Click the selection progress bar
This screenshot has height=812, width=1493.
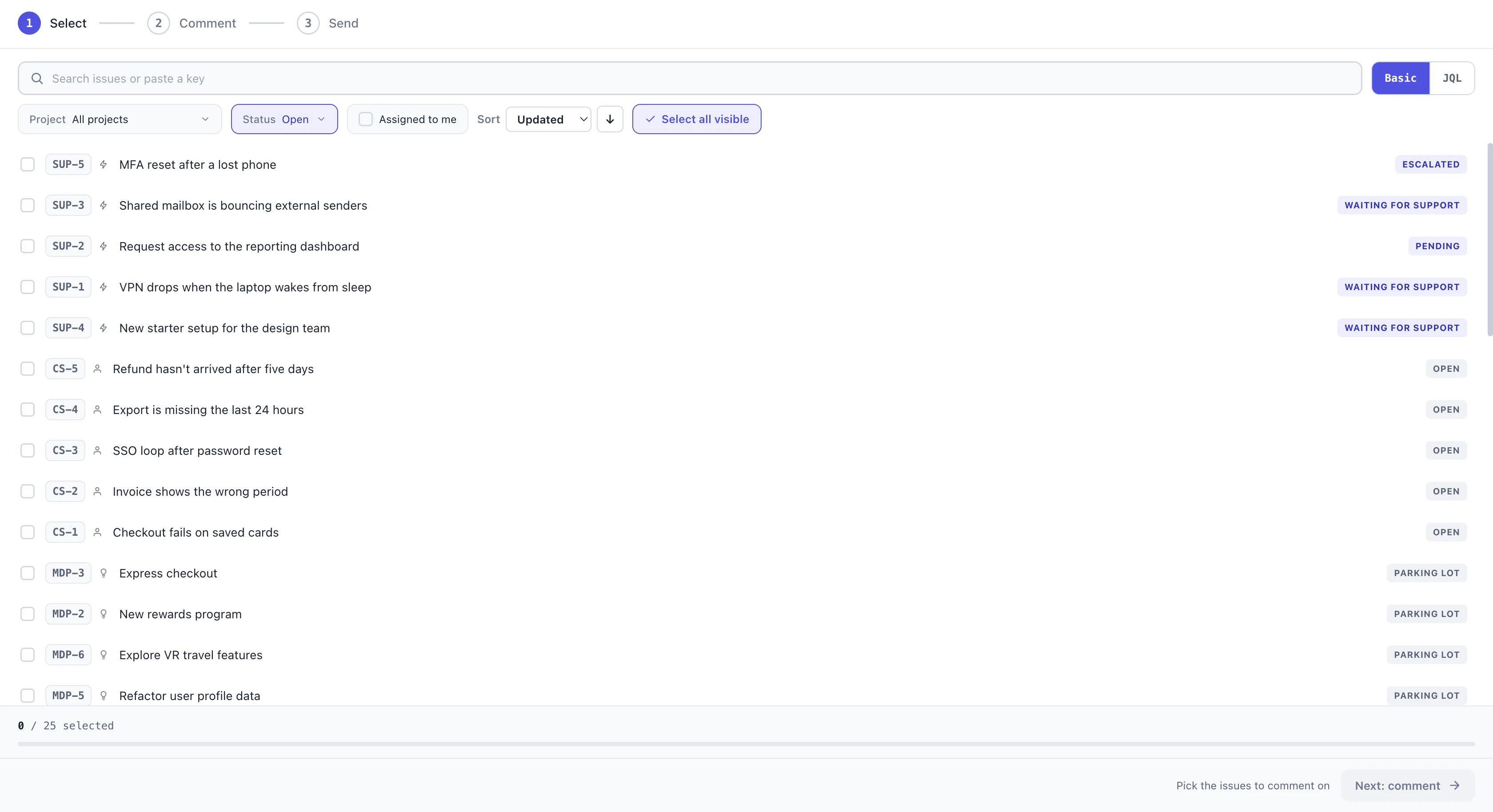tap(746, 744)
